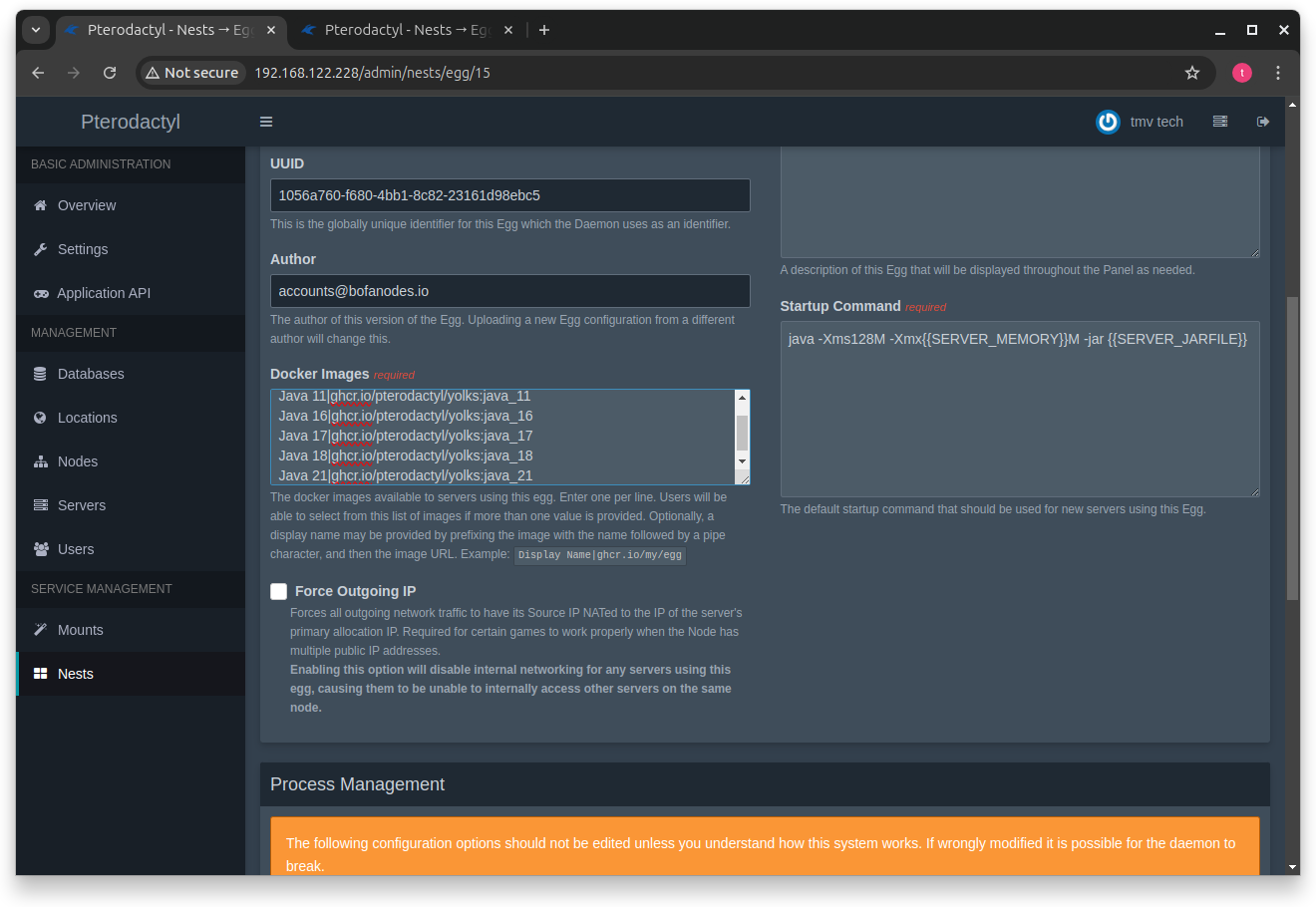The image size is (1316, 907).
Task: Click the UUID text field
Action: [x=509, y=195]
